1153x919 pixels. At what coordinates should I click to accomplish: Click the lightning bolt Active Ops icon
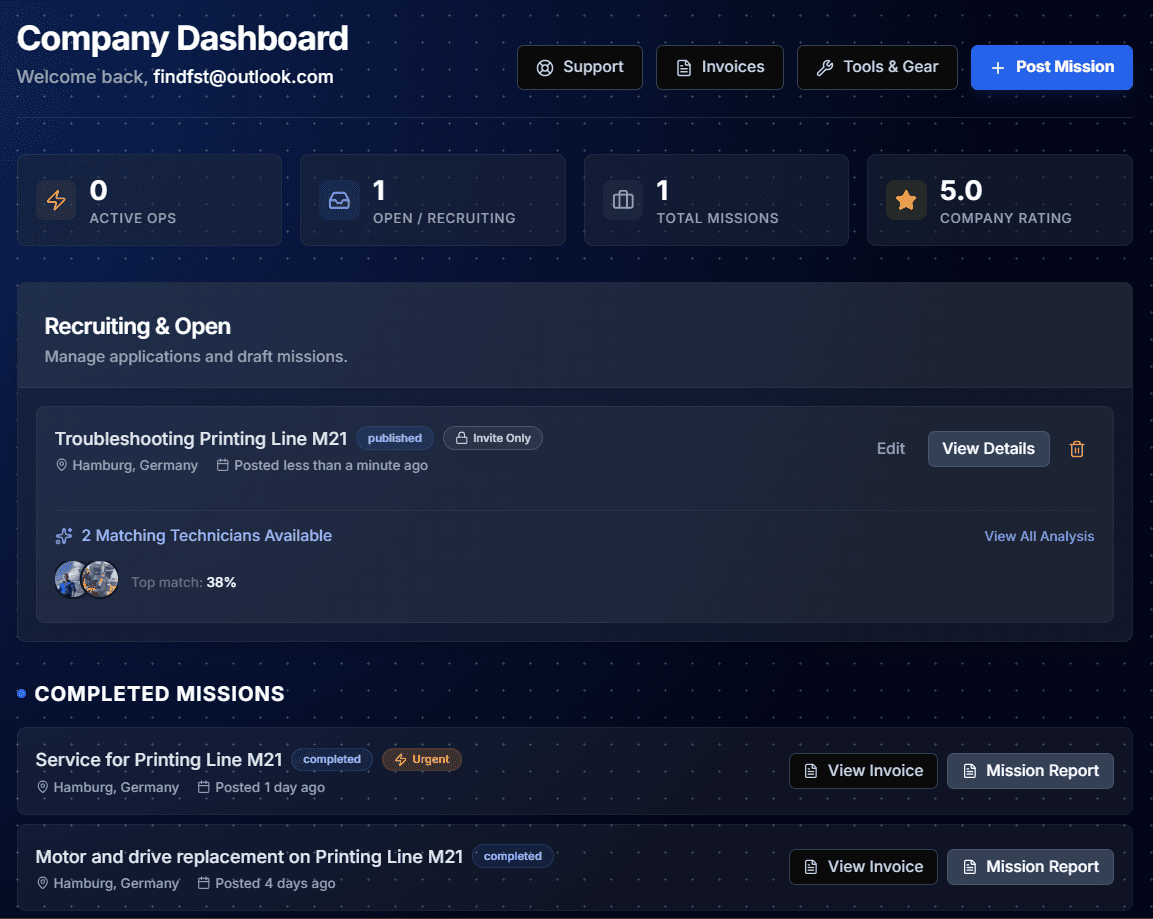(56, 200)
